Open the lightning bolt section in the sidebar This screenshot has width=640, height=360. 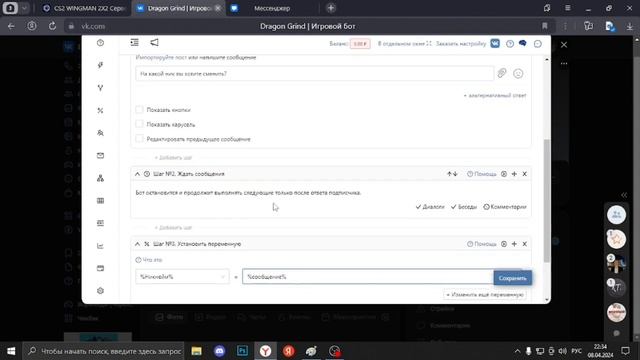pyautogui.click(x=100, y=65)
